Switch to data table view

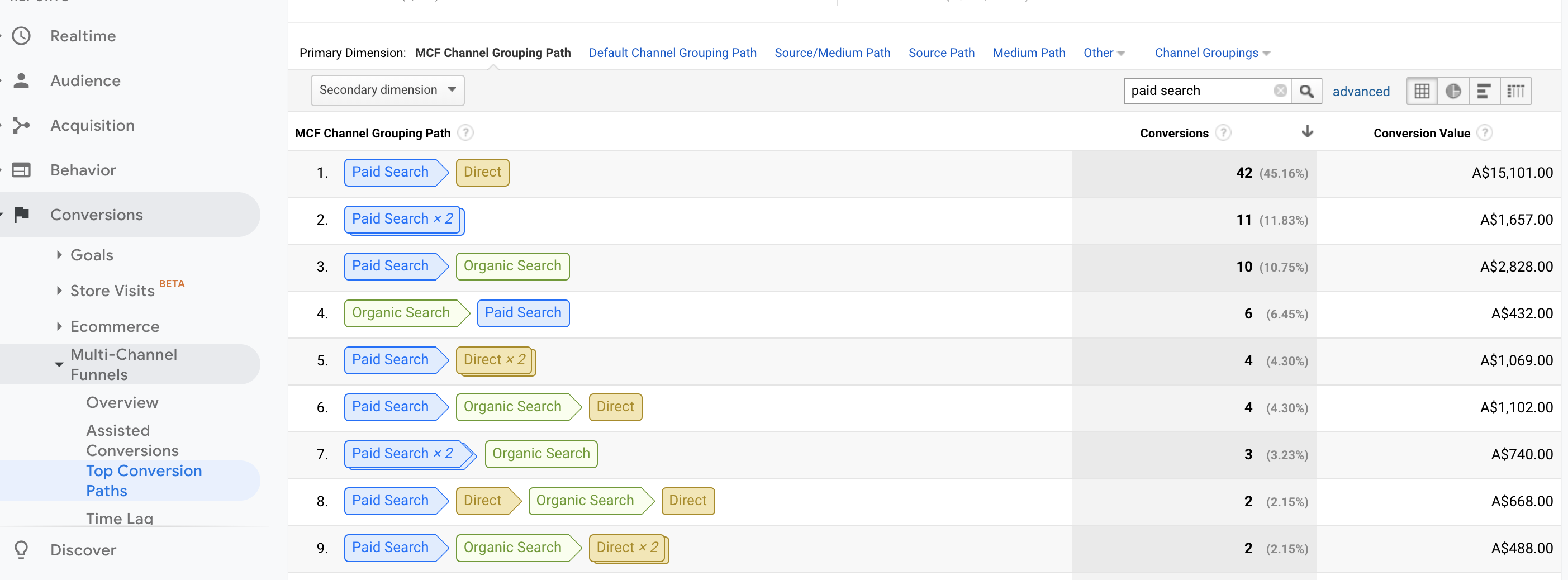tap(1422, 91)
